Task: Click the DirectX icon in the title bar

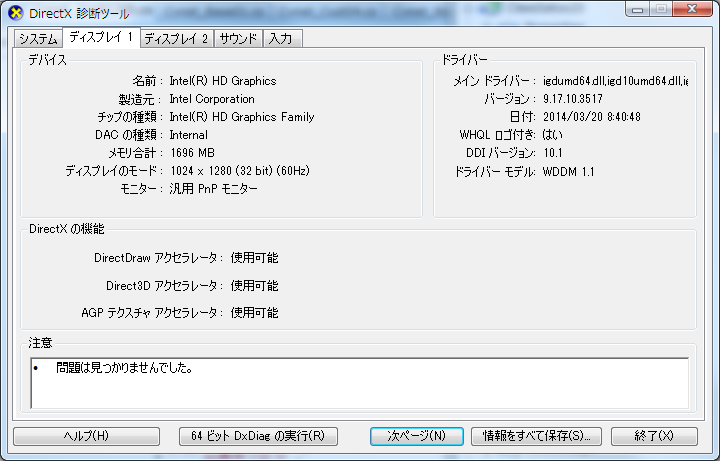Action: click(x=16, y=13)
